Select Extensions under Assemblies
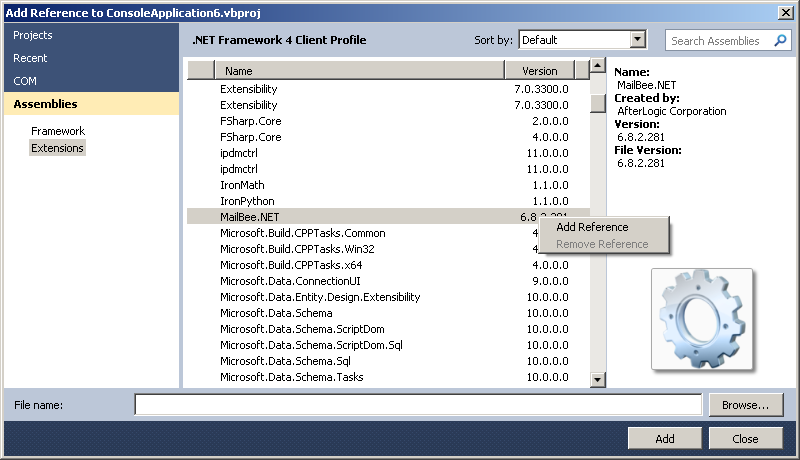Image resolution: width=800 pixels, height=460 pixels. [57, 148]
